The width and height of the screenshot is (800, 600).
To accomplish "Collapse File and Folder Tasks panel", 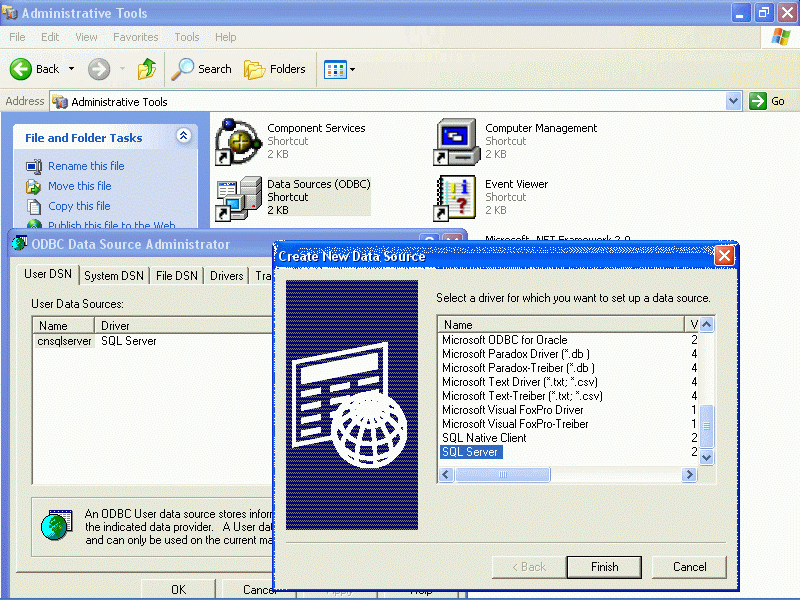I will (x=184, y=135).
